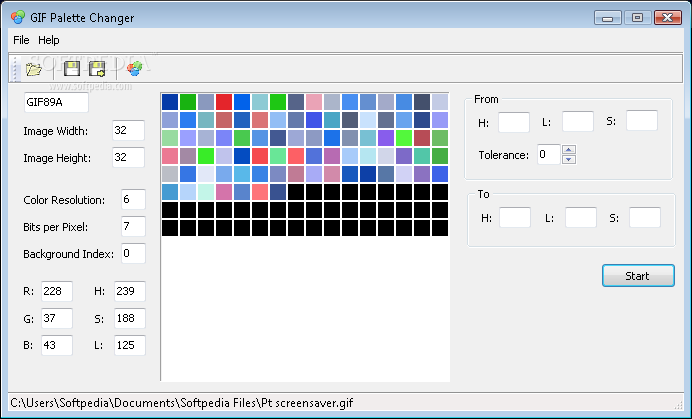Click the Start button
692x419 pixels.
point(638,276)
